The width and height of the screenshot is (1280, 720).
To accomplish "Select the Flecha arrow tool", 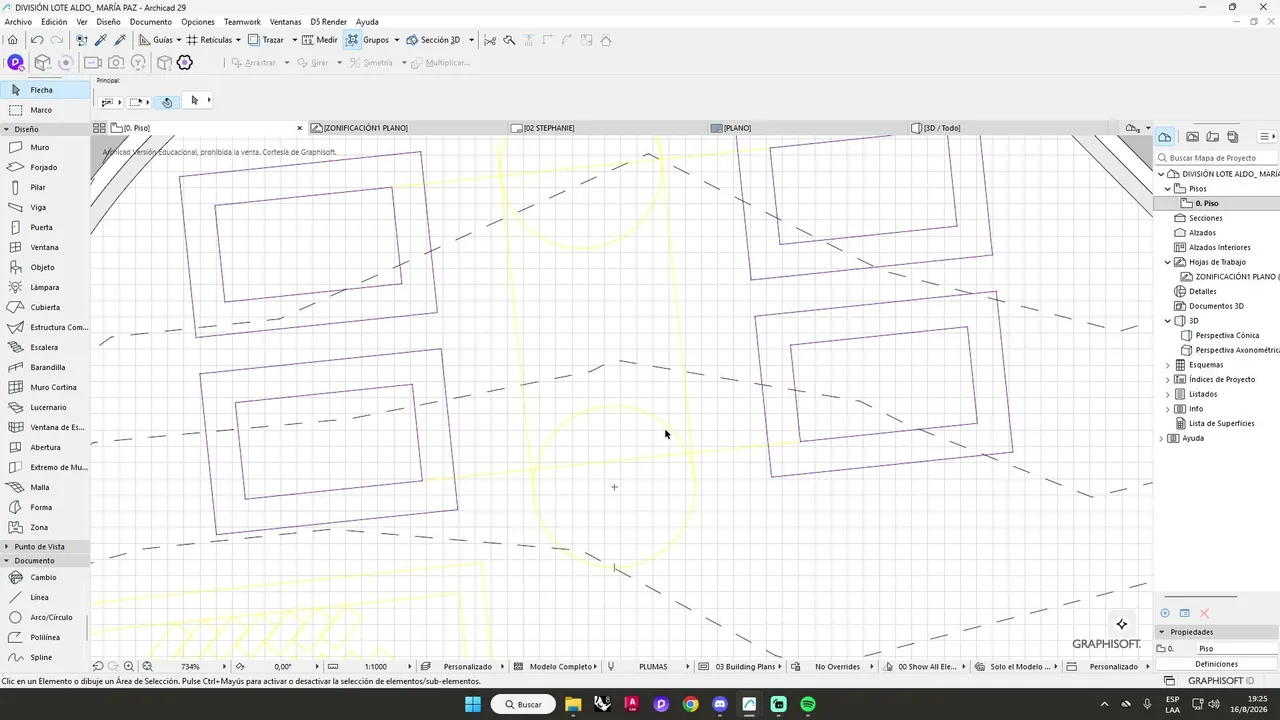I will pos(45,90).
